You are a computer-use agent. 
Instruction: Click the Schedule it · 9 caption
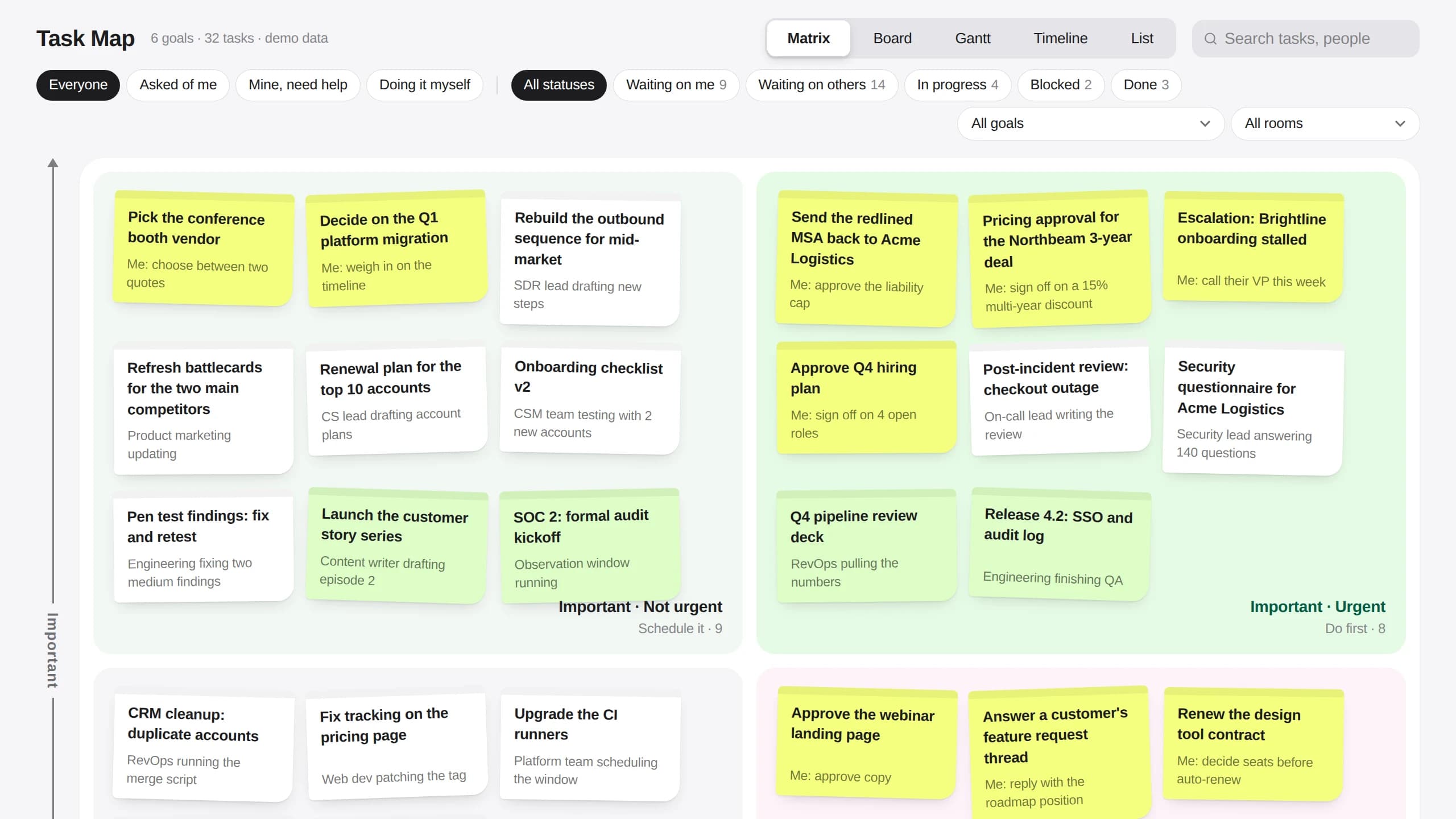pos(680,628)
